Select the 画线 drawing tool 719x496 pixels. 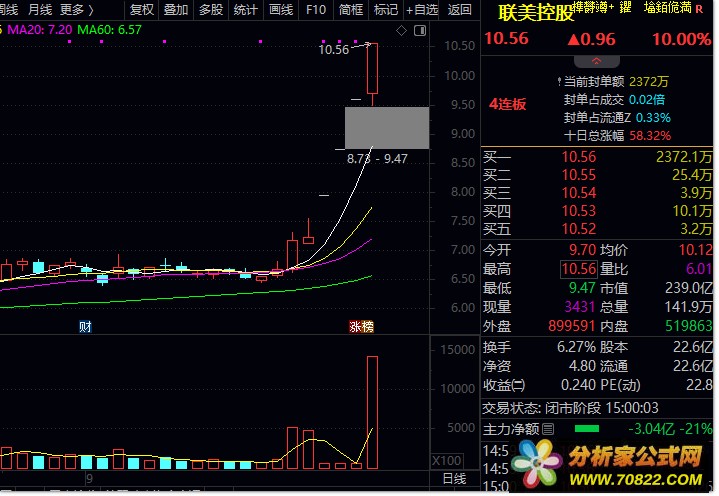pos(281,9)
